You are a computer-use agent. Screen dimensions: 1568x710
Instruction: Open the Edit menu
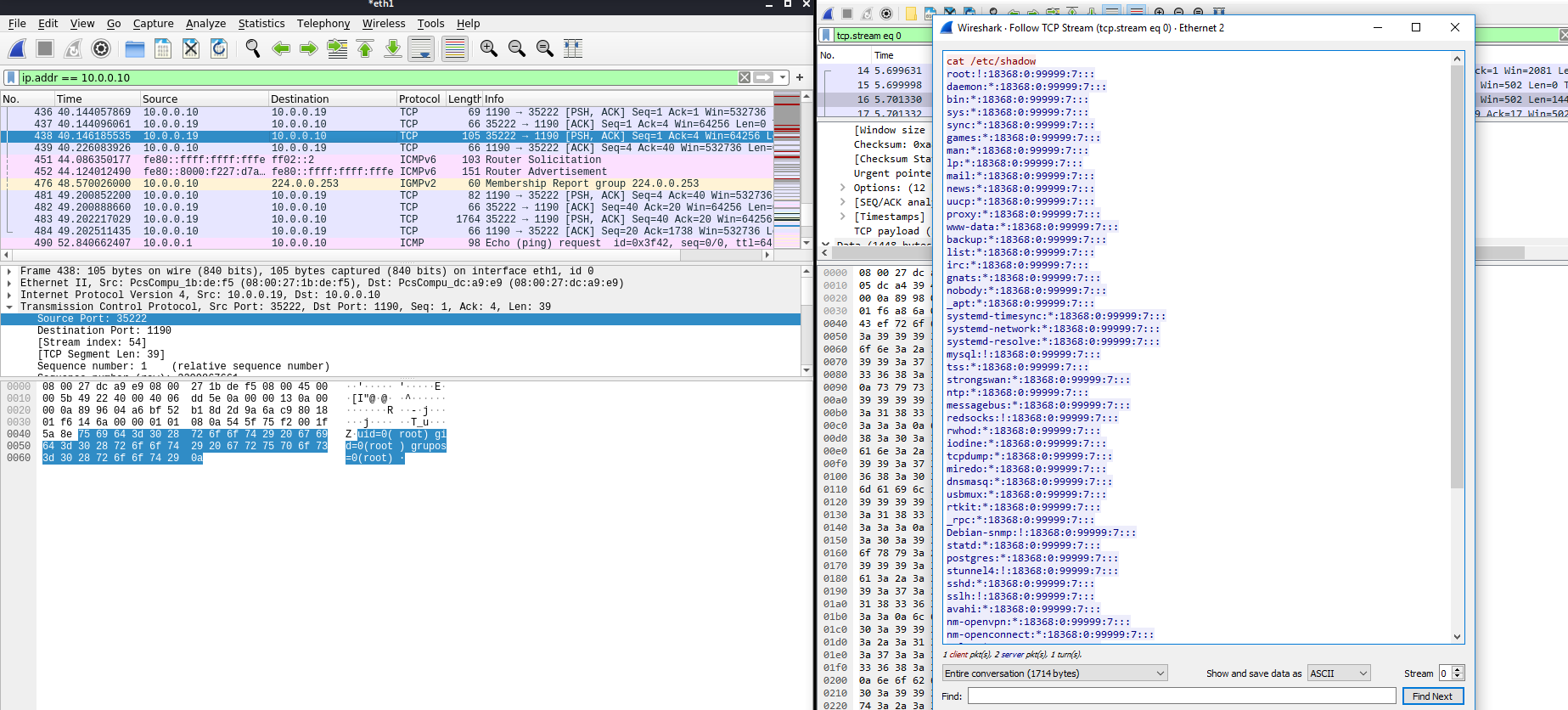(48, 24)
